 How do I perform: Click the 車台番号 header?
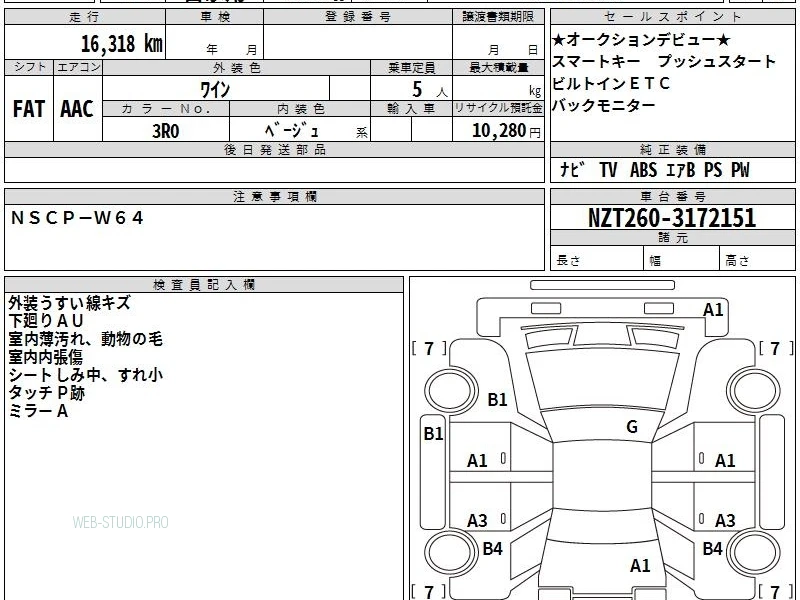(x=672, y=196)
